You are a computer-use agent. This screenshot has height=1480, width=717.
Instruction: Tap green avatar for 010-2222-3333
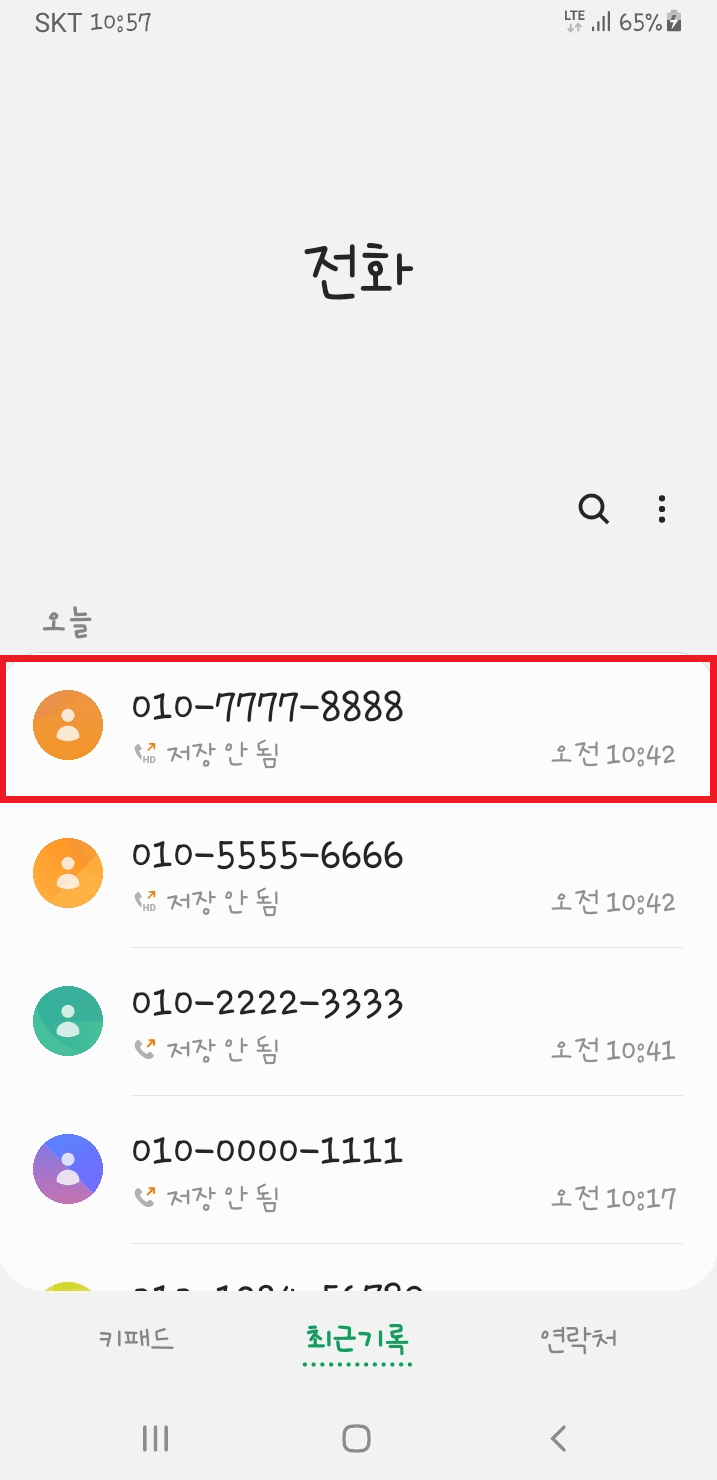point(68,1021)
